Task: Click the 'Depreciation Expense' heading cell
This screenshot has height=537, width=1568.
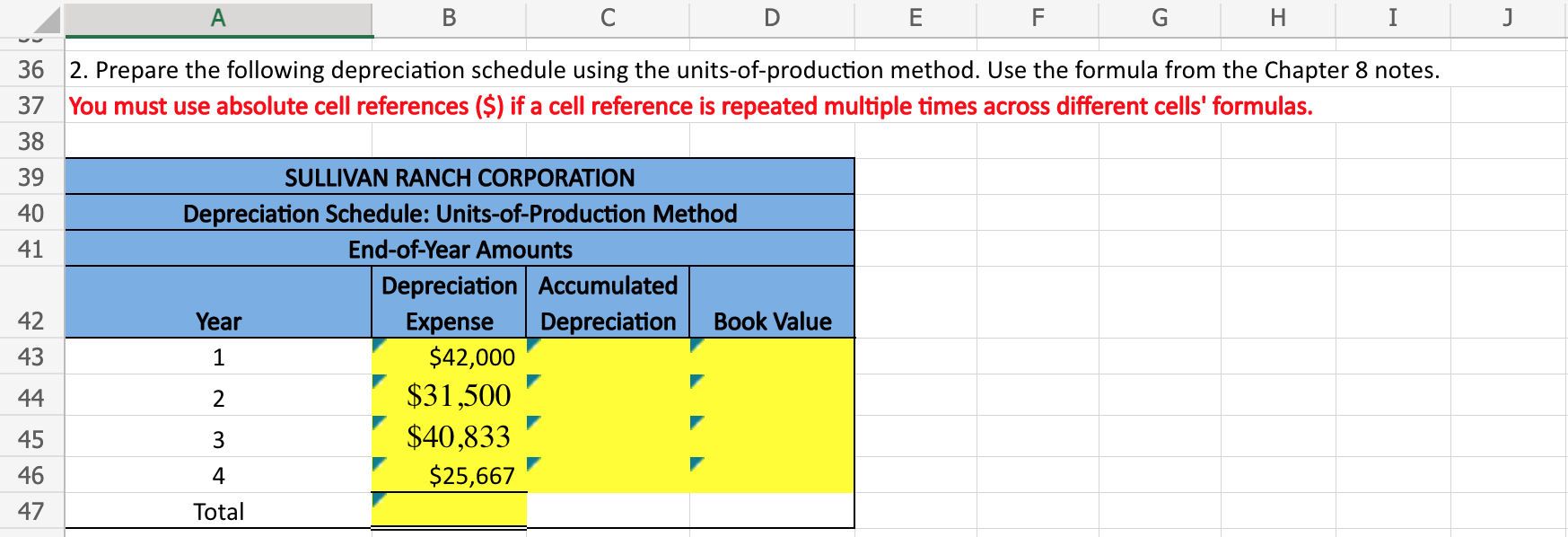Action: [449, 303]
